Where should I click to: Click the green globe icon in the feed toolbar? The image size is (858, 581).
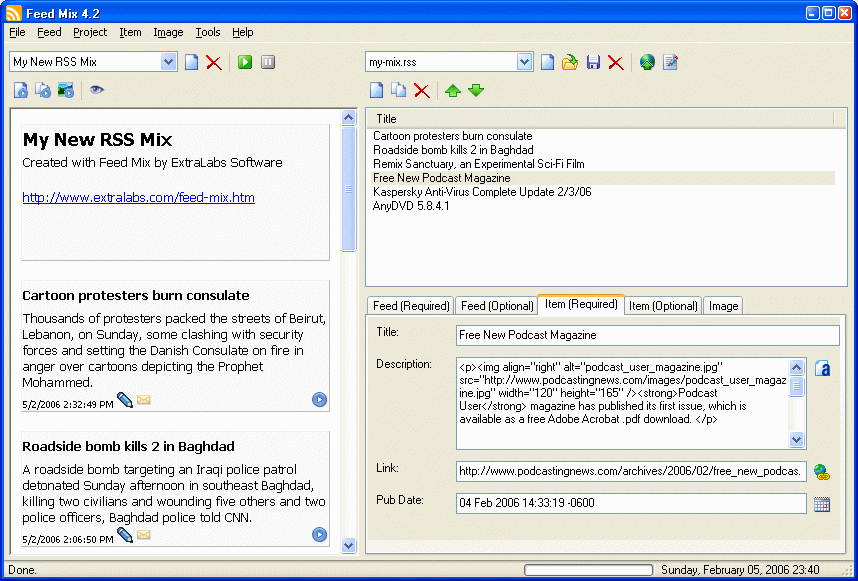(647, 62)
